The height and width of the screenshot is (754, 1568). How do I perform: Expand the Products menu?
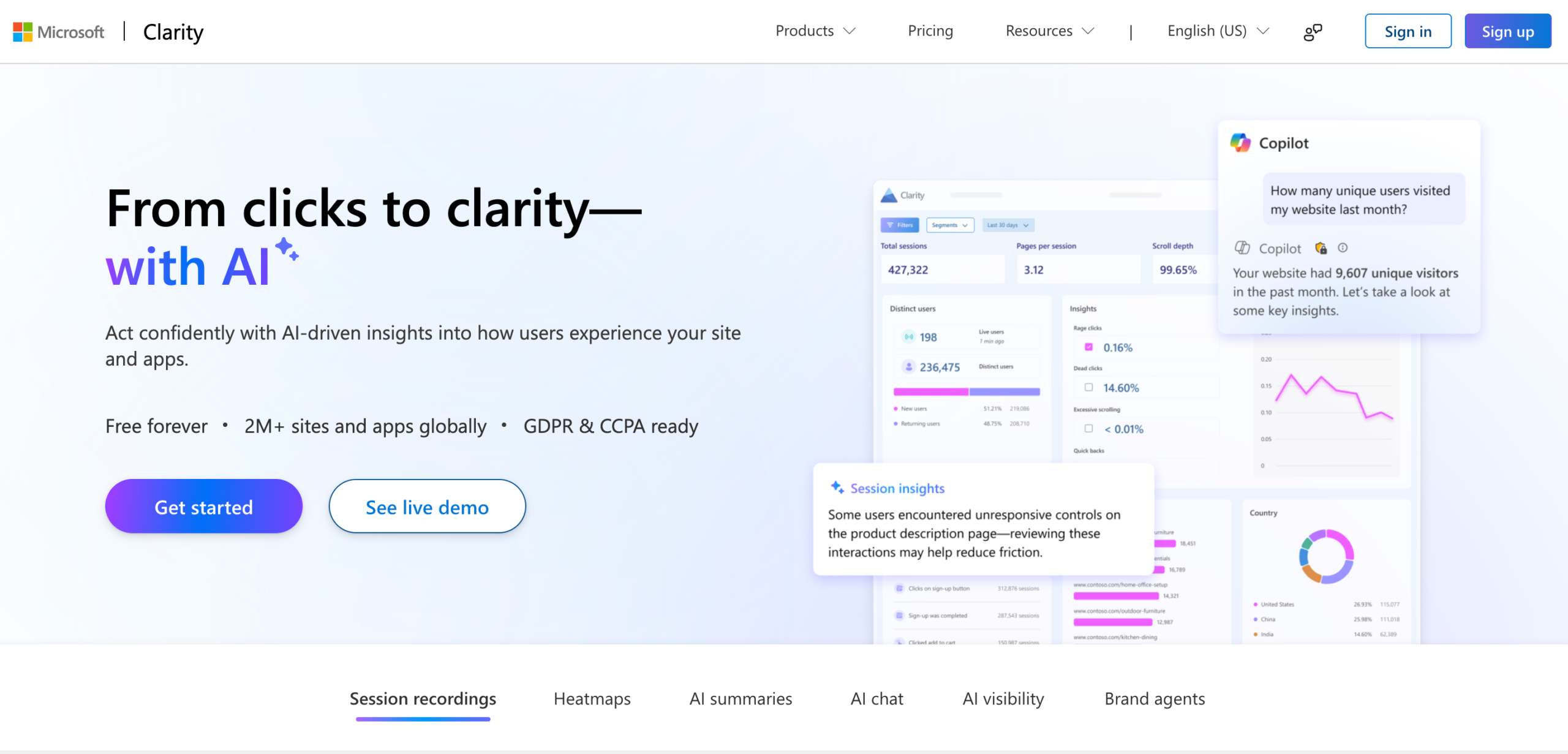click(815, 31)
